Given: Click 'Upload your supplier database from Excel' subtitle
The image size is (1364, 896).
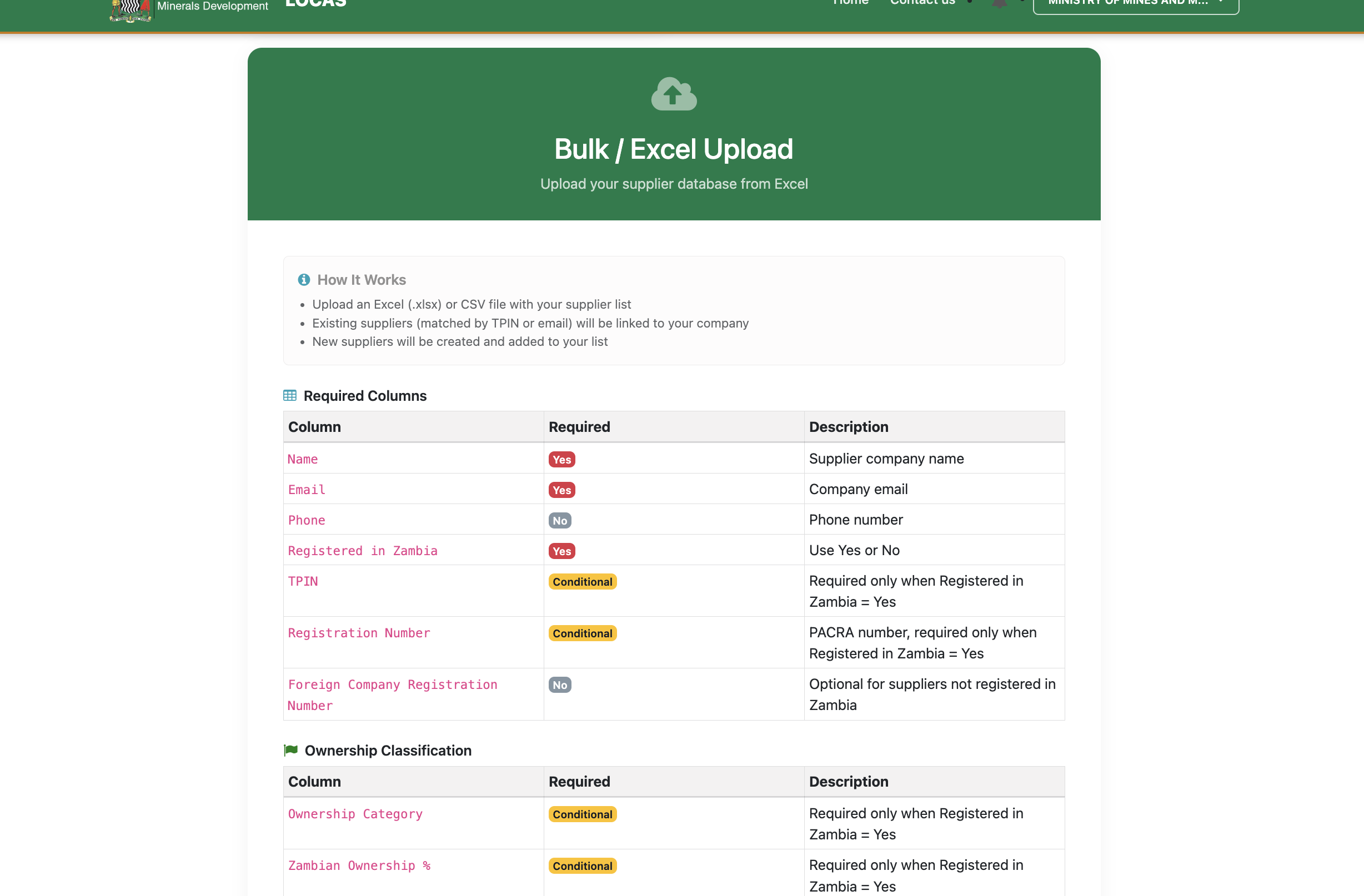Looking at the screenshot, I should 674,184.
